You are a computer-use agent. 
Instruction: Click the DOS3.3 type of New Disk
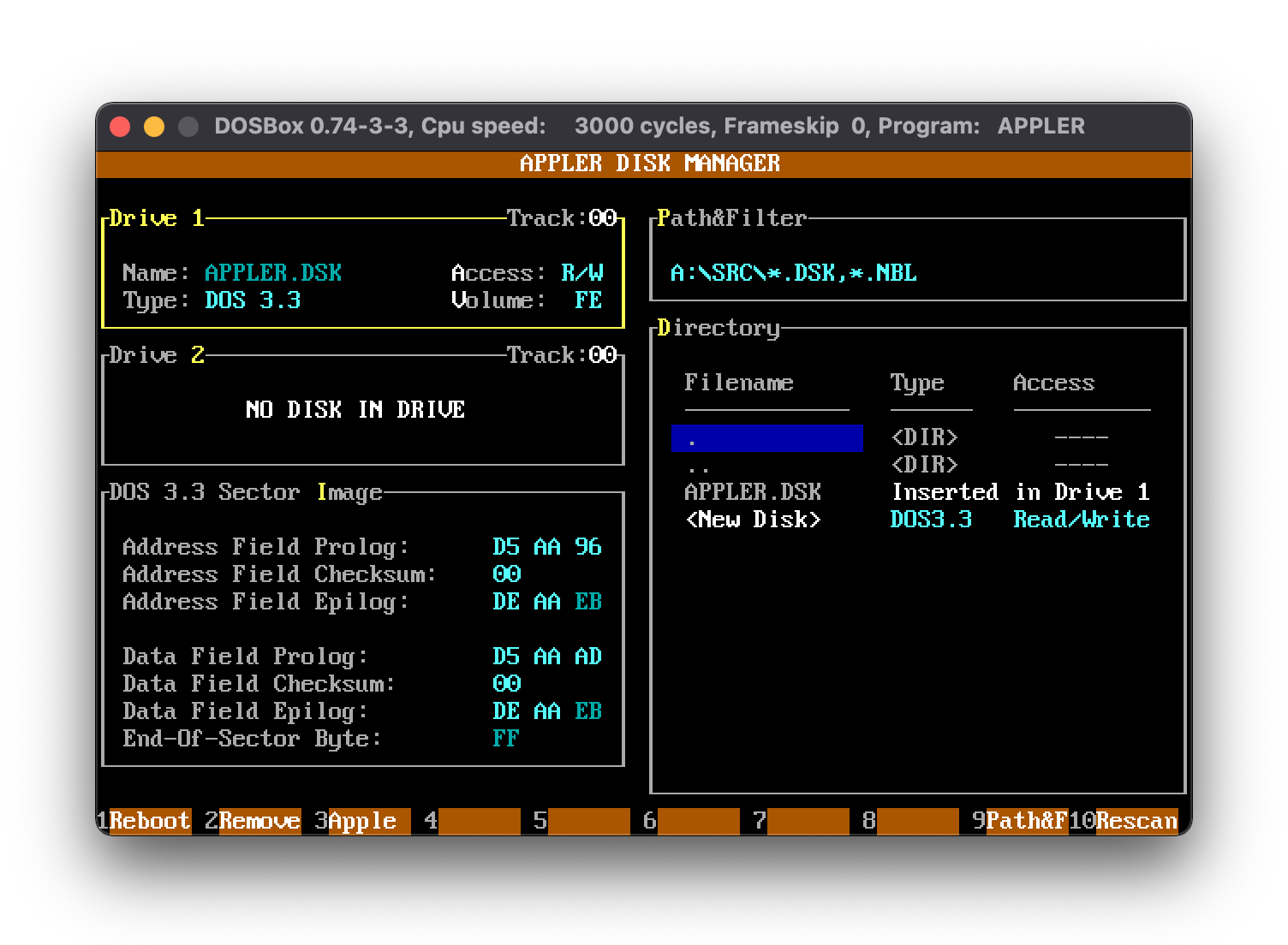point(931,520)
